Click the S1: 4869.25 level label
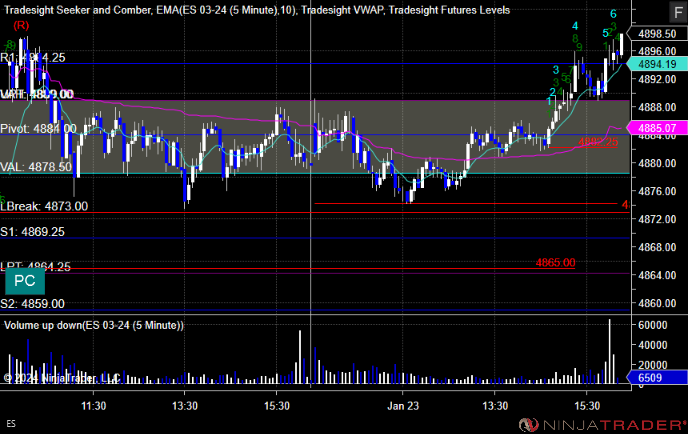 32,232
